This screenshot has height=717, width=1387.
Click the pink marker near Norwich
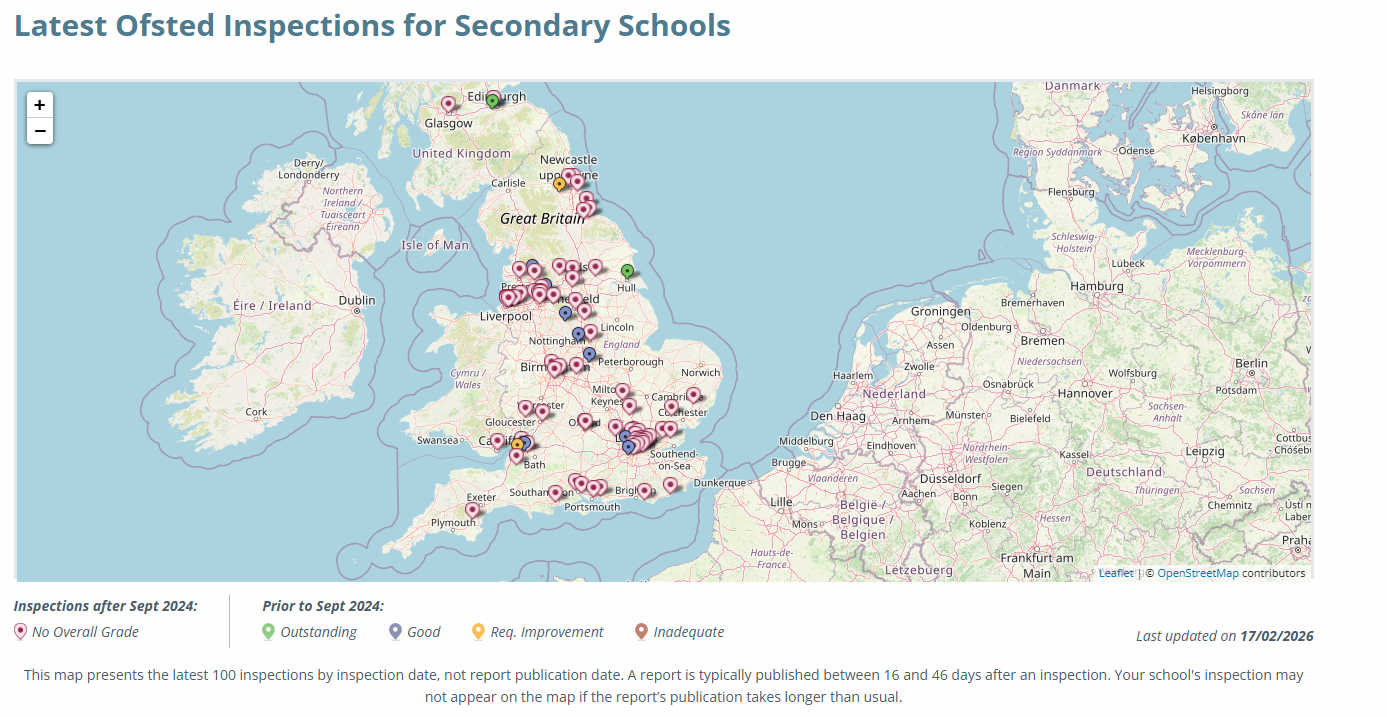(693, 396)
